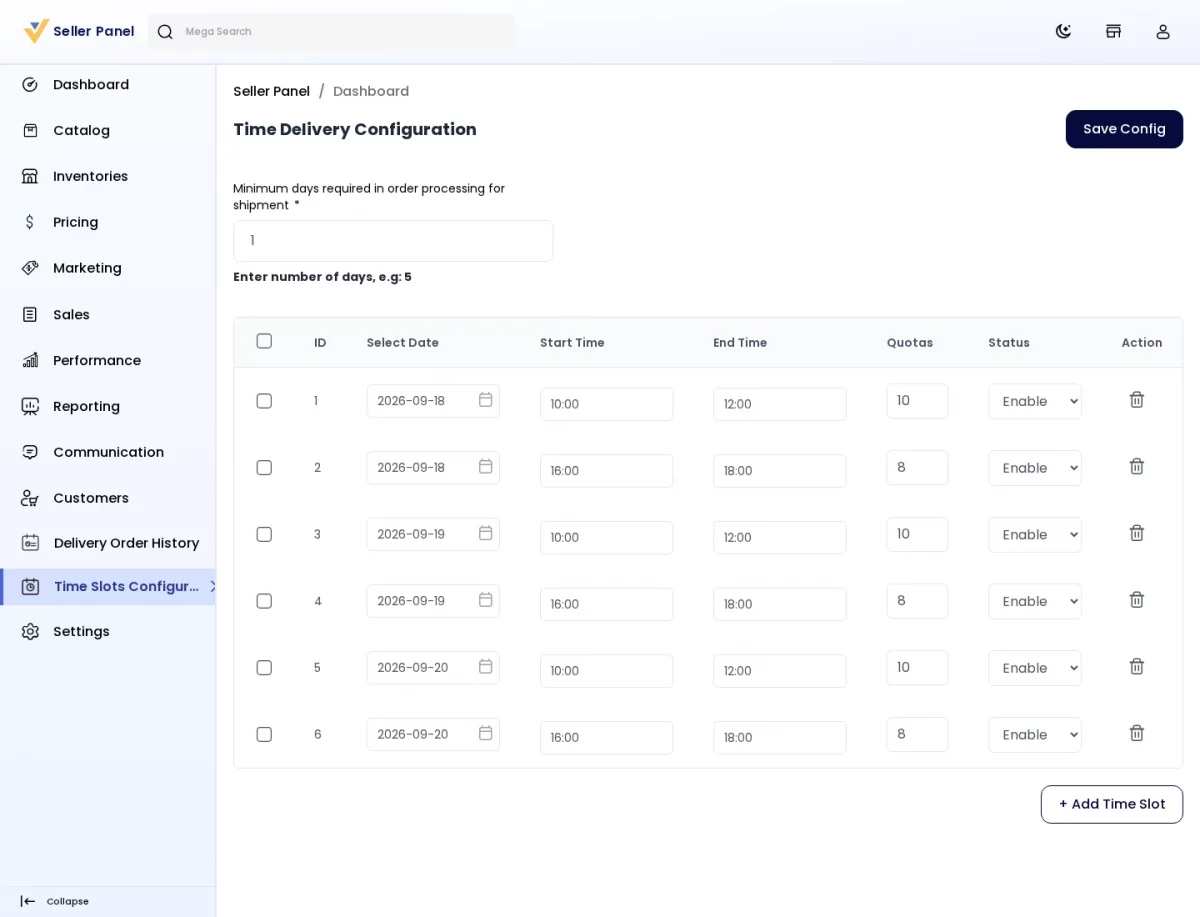Image resolution: width=1200 pixels, height=917 pixels.
Task: Open the user account icon
Action: coord(1163,31)
